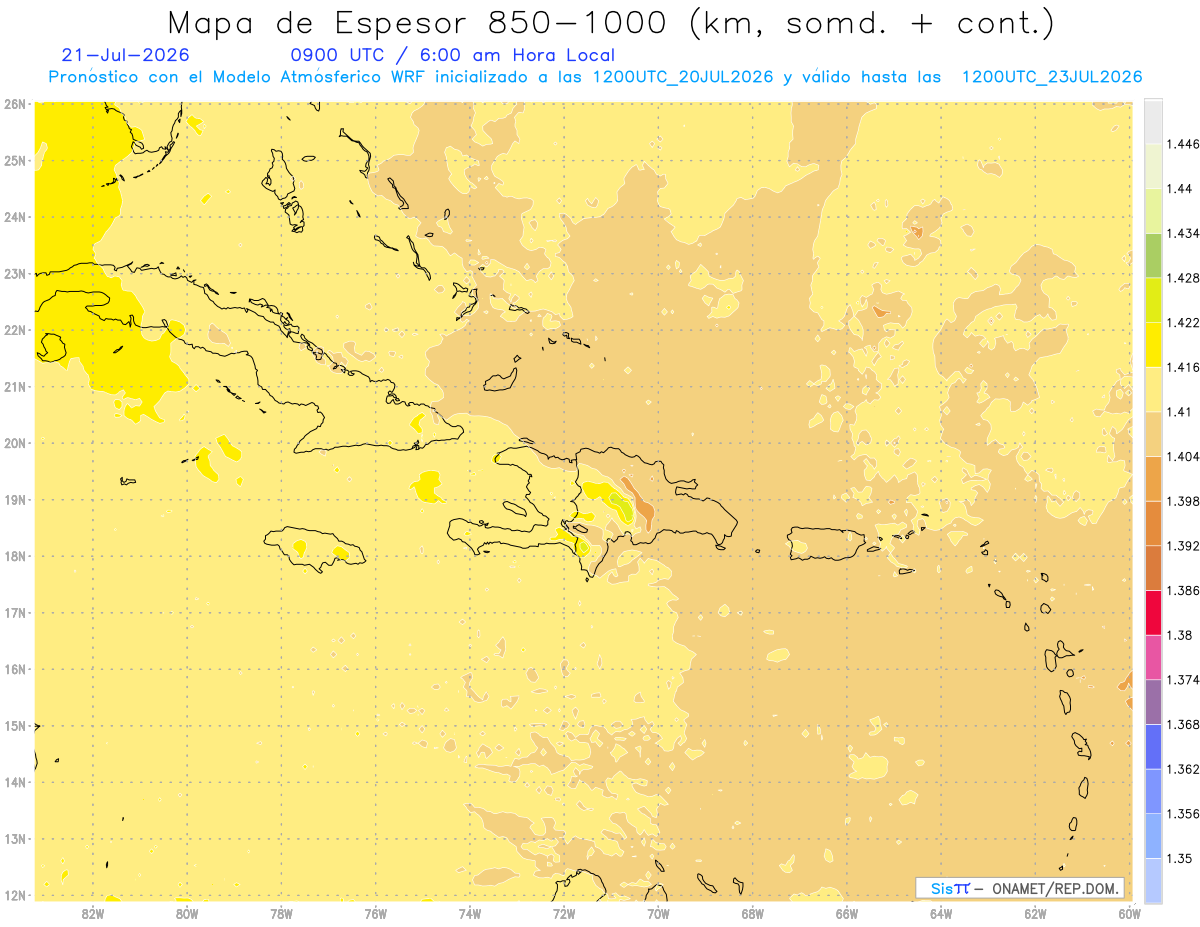Select the date text '21-Jul-2026'
The height and width of the screenshot is (927, 1200).
pos(126,55)
